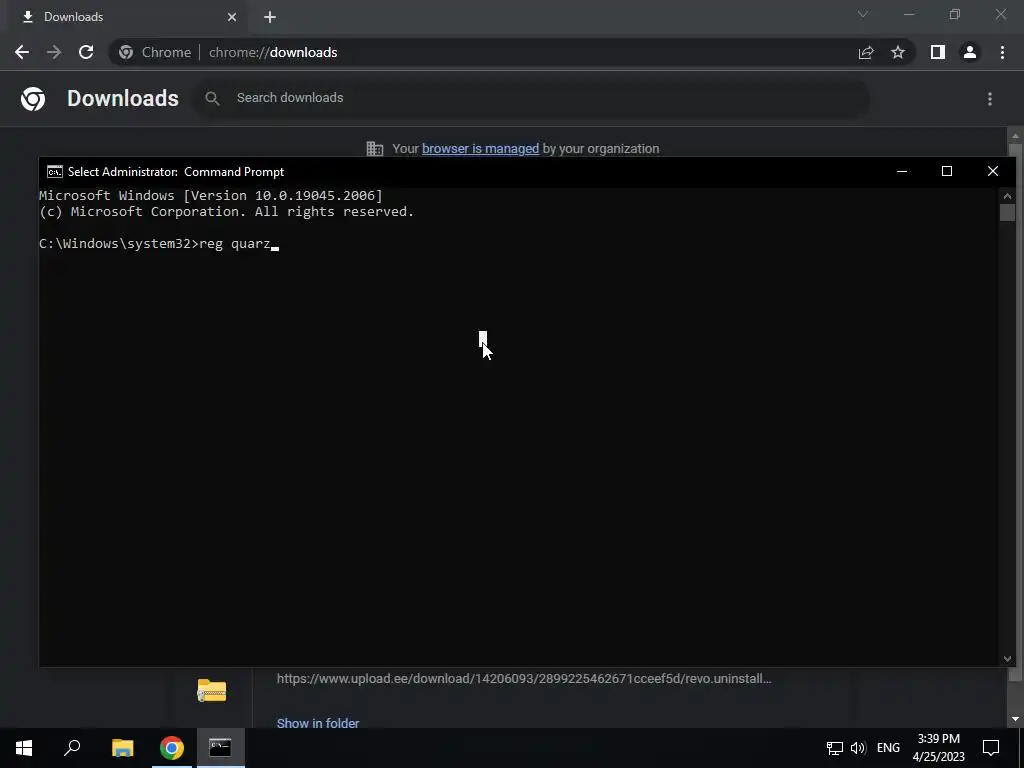Bookmark this tab with the star icon
This screenshot has width=1024, height=768.
[x=898, y=52]
